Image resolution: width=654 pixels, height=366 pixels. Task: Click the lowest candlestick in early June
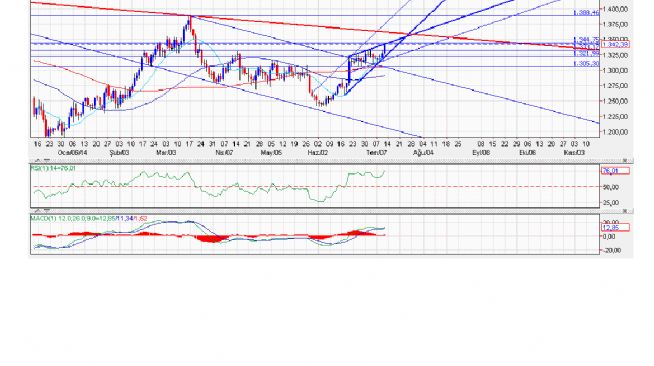322,103
